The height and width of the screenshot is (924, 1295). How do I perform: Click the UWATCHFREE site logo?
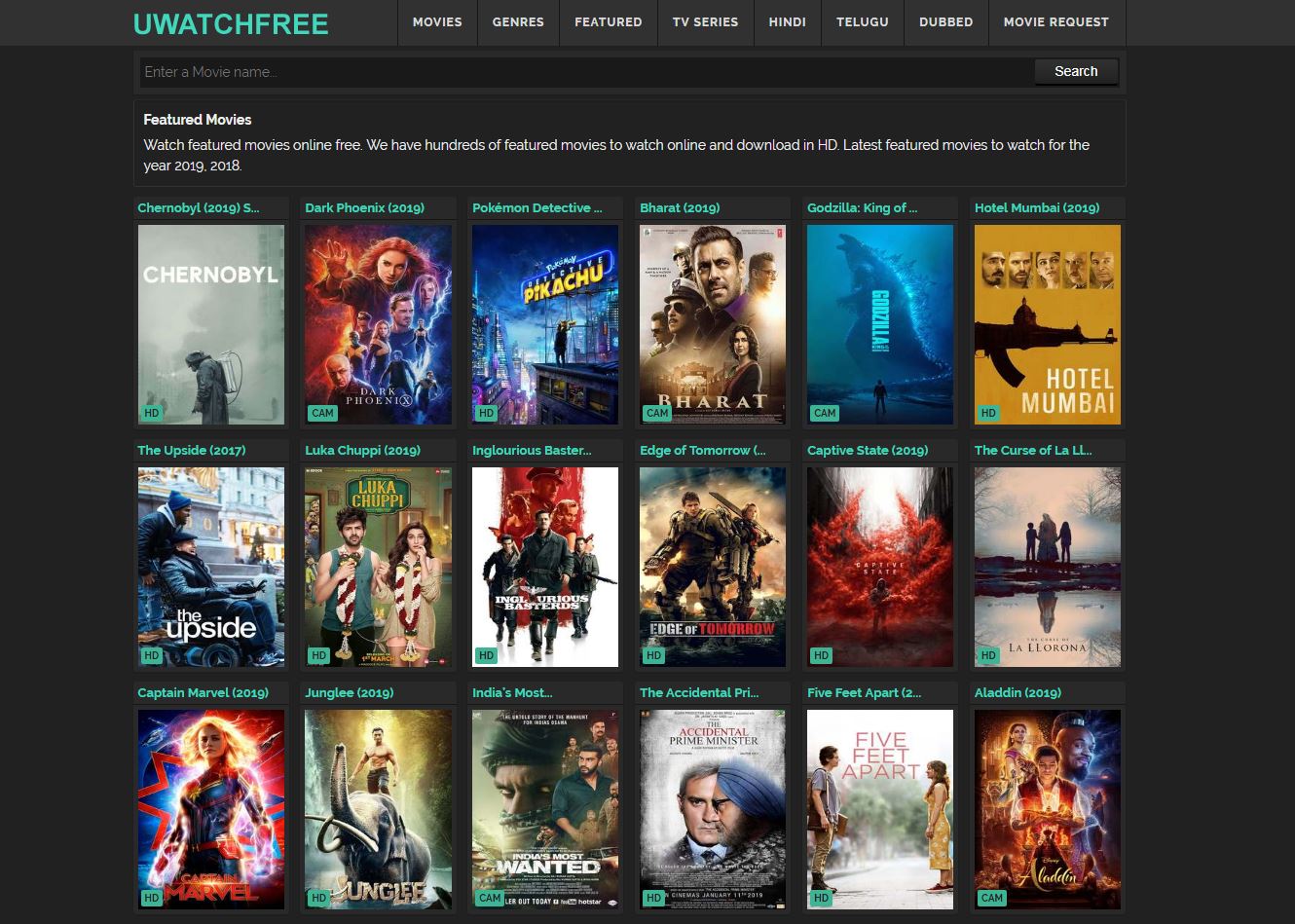point(231,23)
